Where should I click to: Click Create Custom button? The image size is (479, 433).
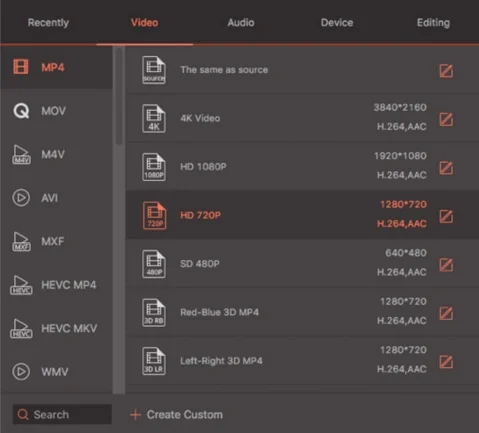(x=176, y=415)
